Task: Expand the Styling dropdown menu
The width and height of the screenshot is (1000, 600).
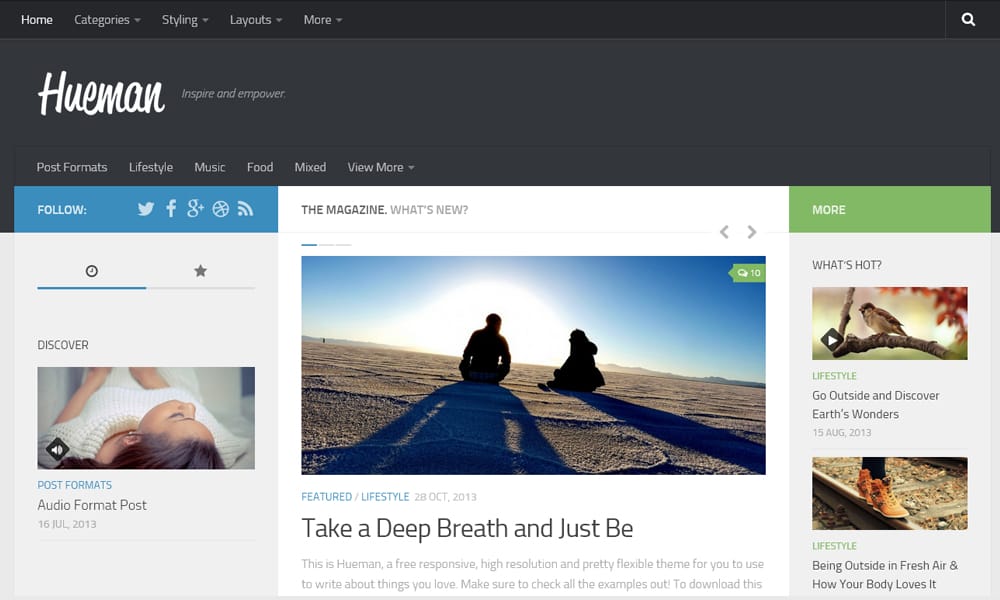Action: point(185,20)
